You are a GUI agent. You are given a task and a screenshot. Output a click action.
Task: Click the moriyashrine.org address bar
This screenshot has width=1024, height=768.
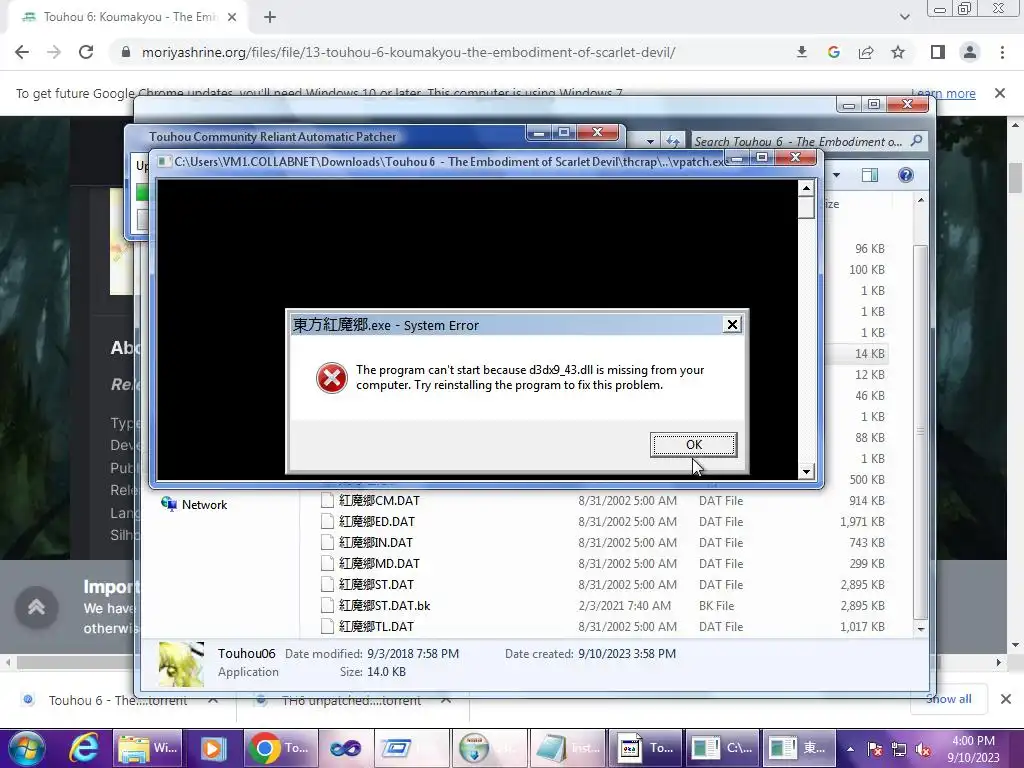tap(408, 52)
